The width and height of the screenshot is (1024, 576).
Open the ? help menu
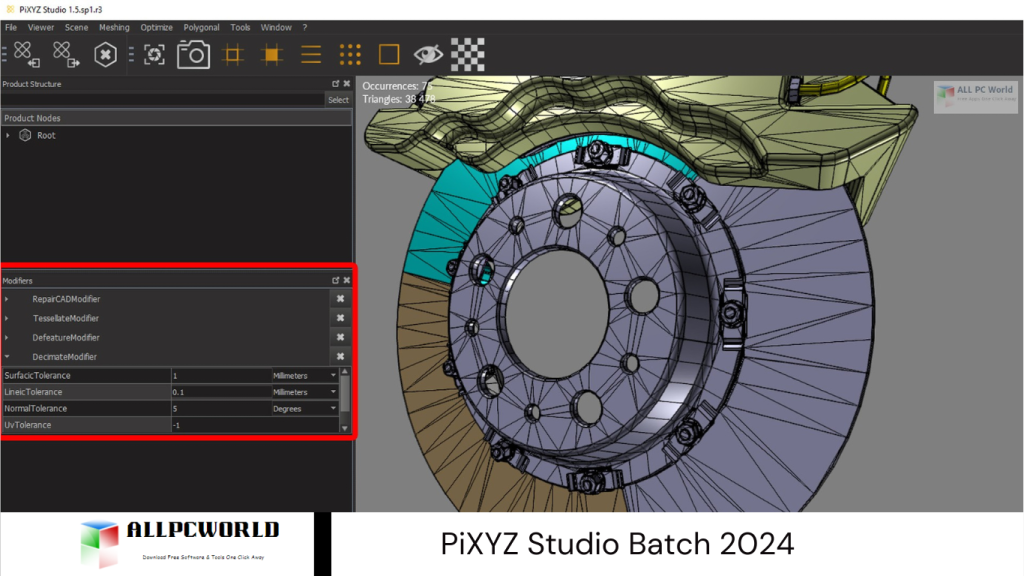coord(304,27)
